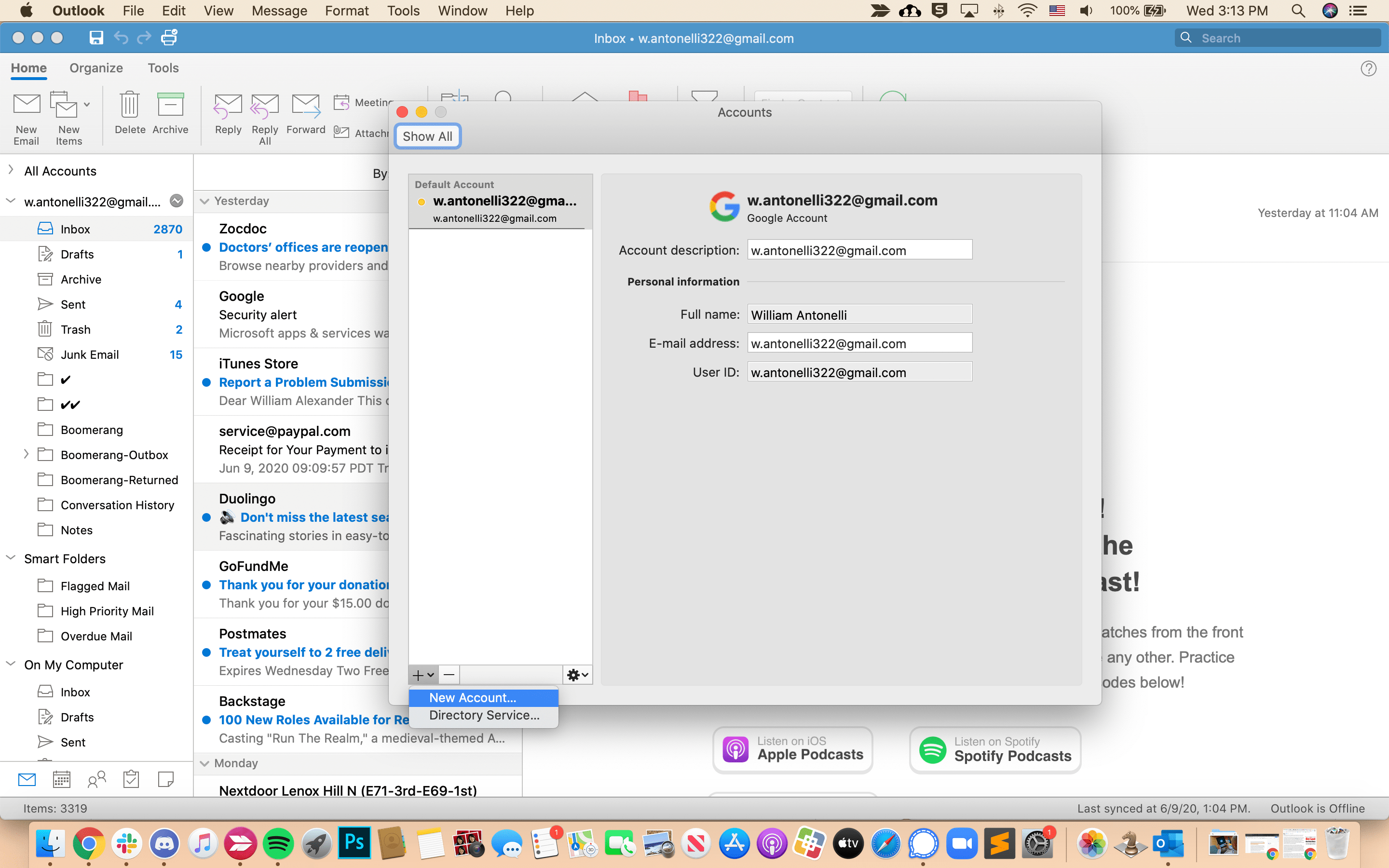Click the Undo arrow in title bar
The width and height of the screenshot is (1389, 868).
(x=121, y=38)
